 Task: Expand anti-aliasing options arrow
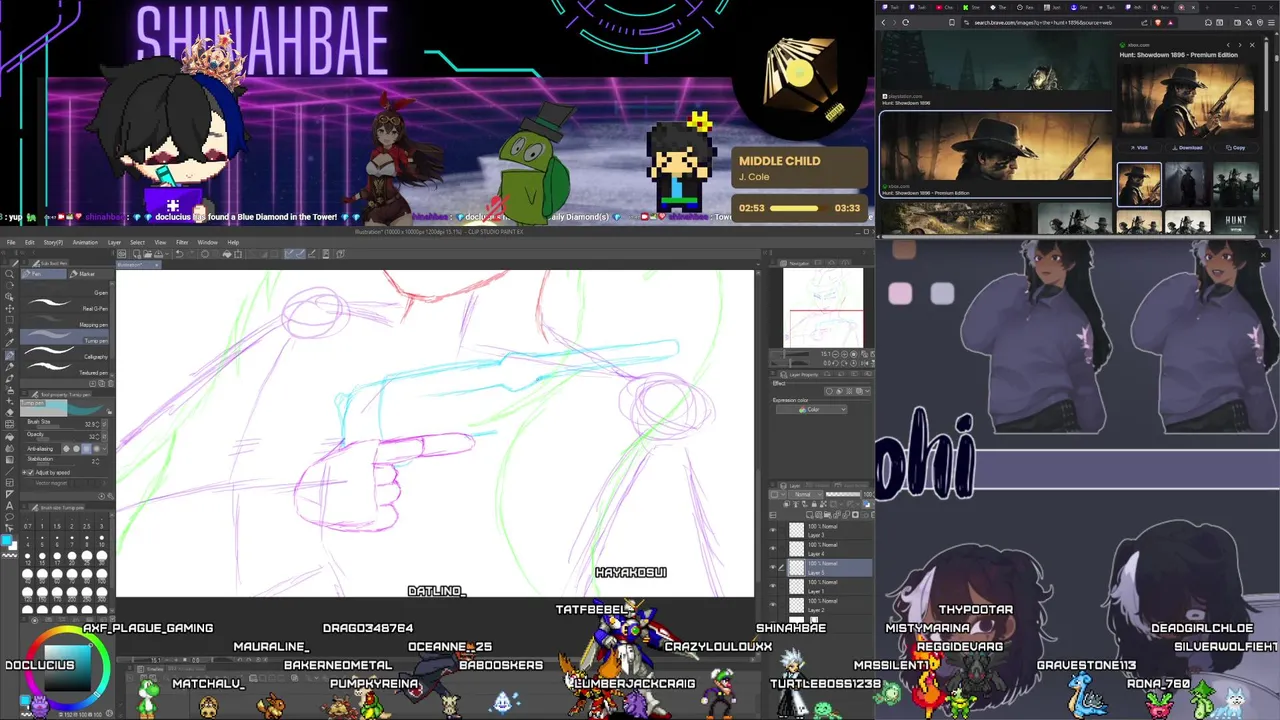click(x=105, y=449)
